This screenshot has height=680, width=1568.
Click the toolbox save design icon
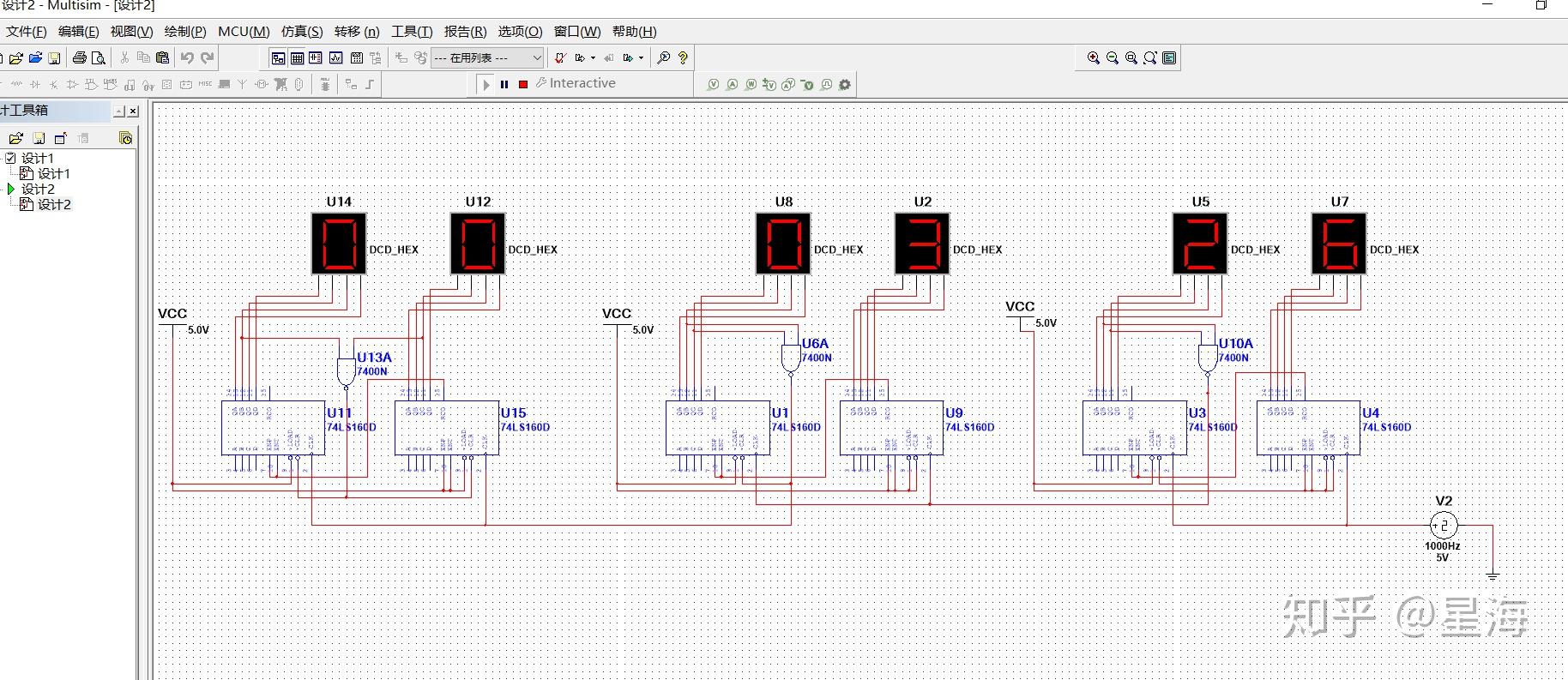coord(38,138)
